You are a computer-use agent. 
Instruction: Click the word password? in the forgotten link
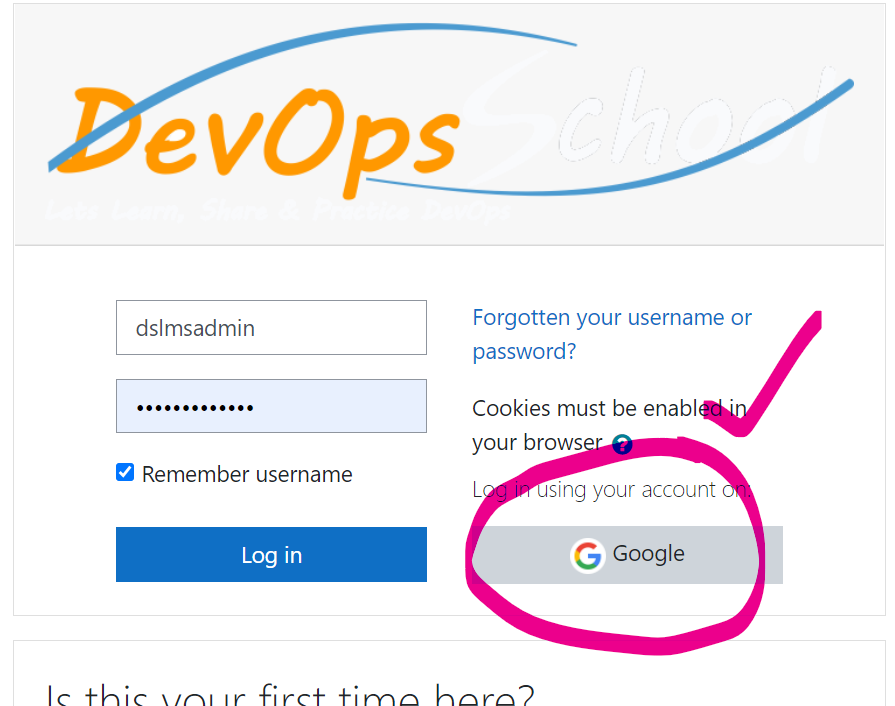tap(524, 352)
